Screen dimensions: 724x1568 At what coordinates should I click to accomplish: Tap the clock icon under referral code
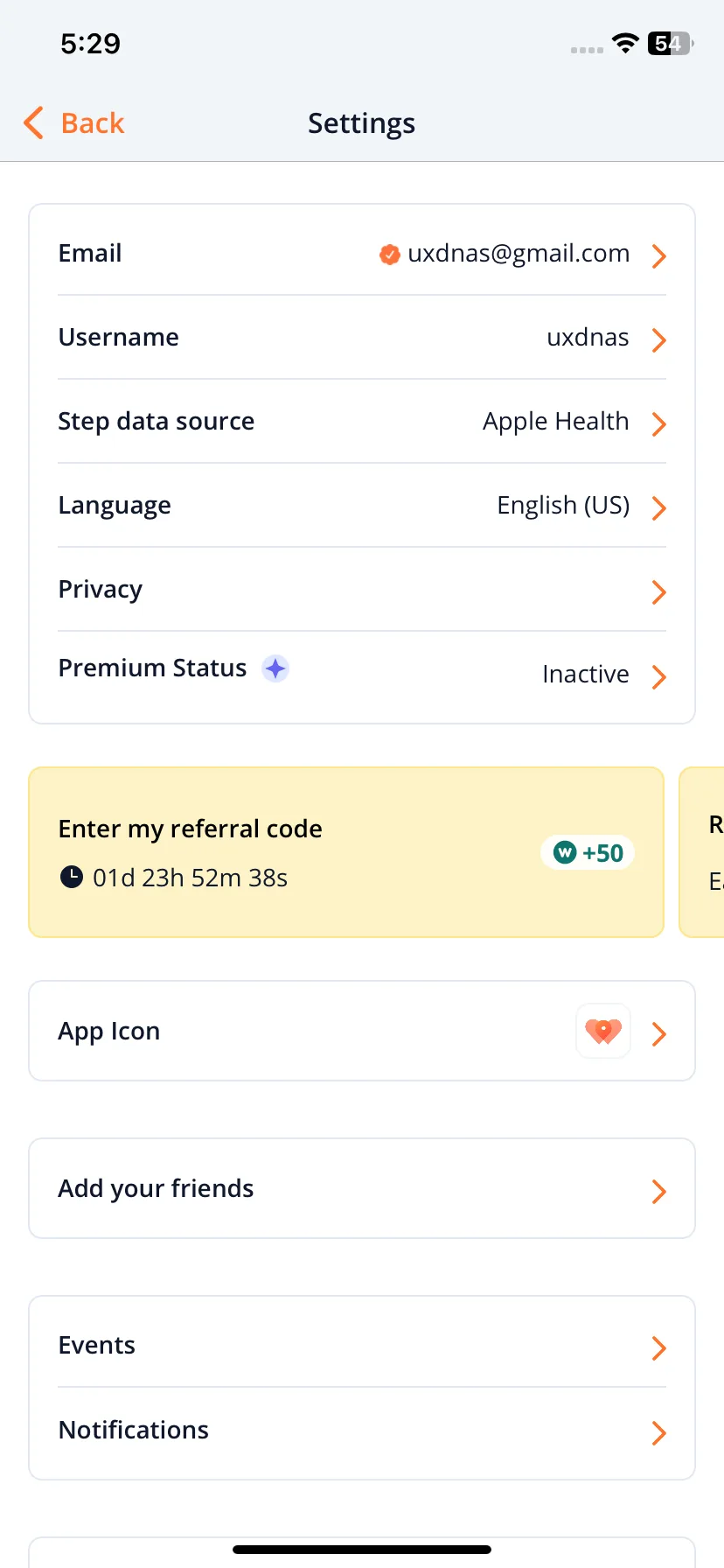(71, 877)
